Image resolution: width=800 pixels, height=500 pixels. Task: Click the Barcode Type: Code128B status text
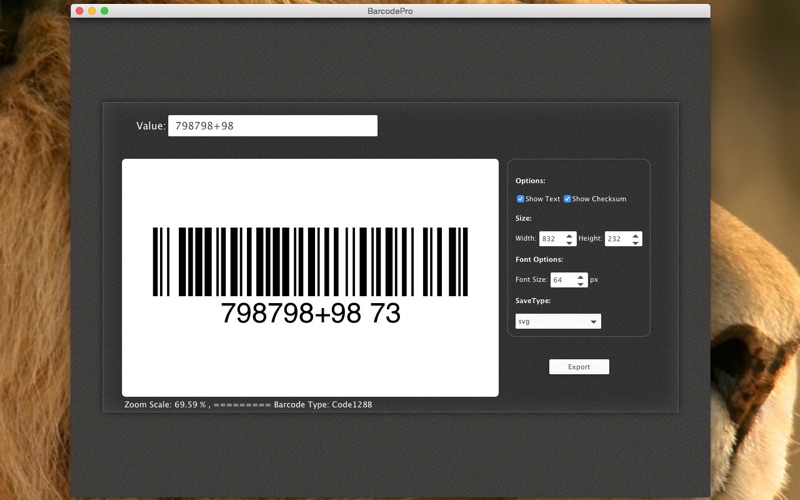coord(323,405)
